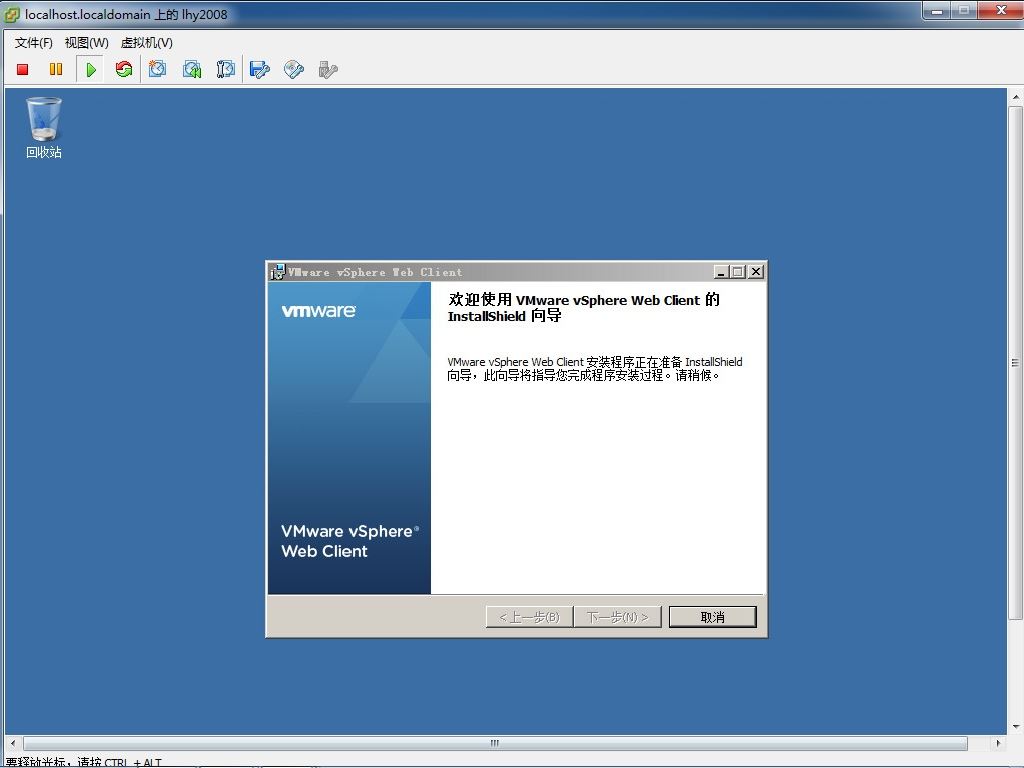Click the USB device connect icon
The image size is (1024, 768).
click(328, 69)
